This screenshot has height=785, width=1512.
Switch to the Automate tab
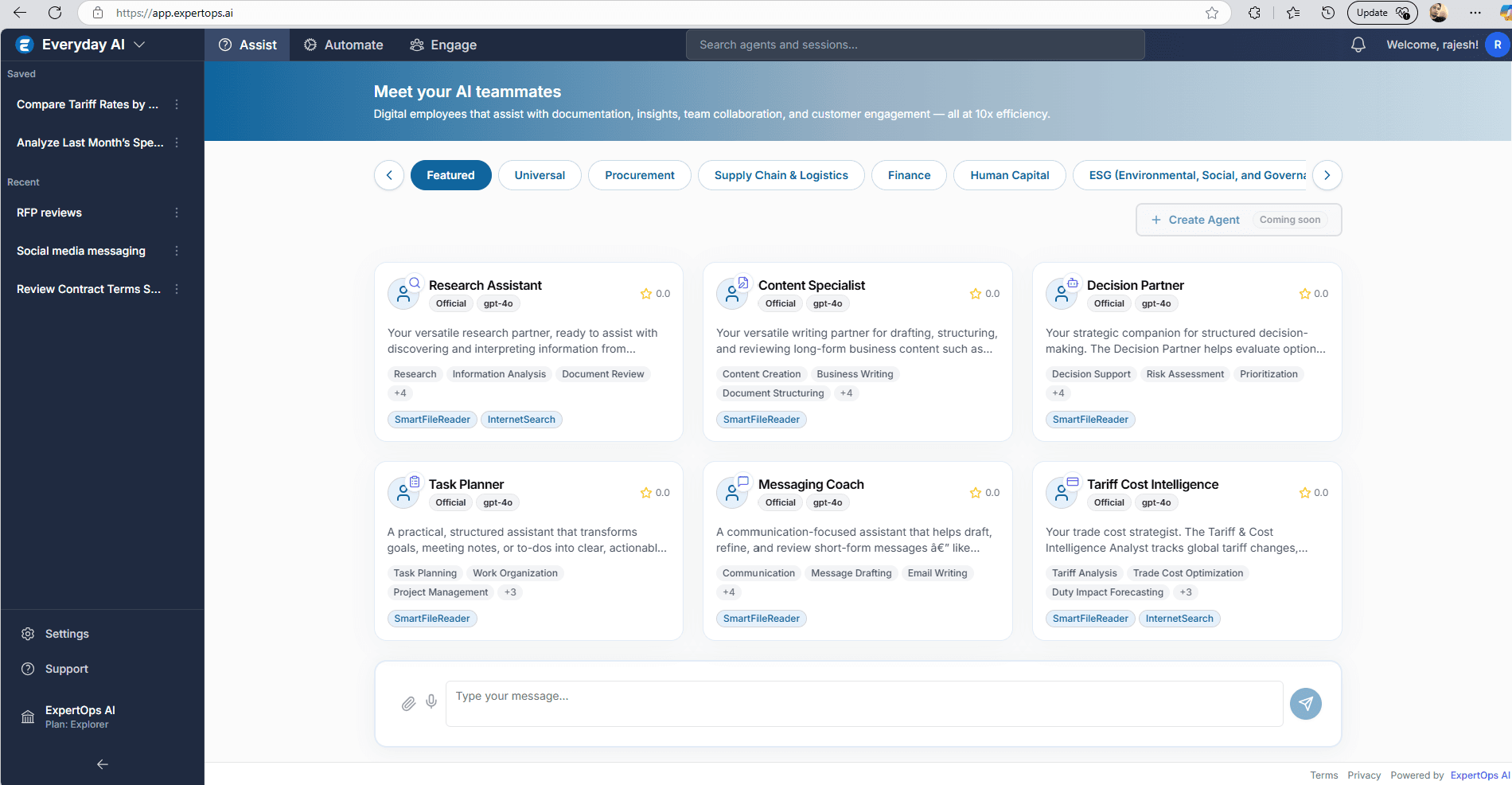point(343,45)
